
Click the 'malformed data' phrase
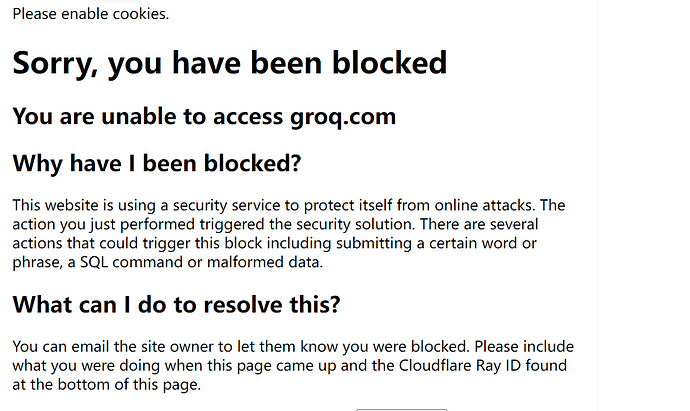point(264,262)
